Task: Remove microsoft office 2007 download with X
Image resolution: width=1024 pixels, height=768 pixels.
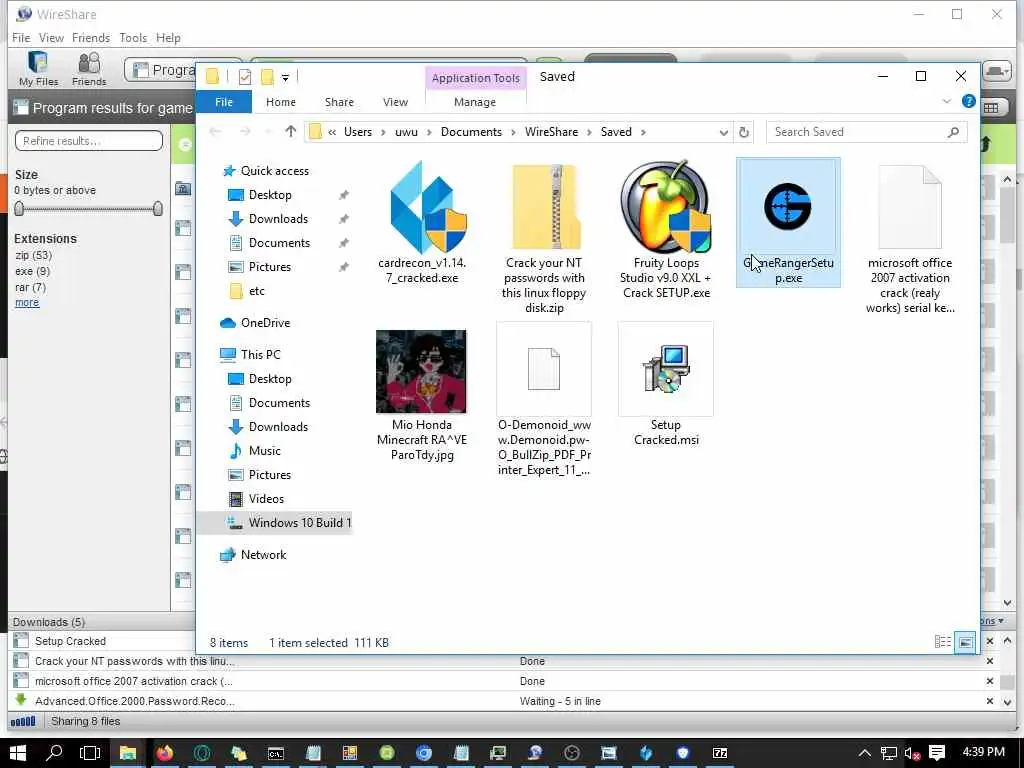Action: point(989,680)
